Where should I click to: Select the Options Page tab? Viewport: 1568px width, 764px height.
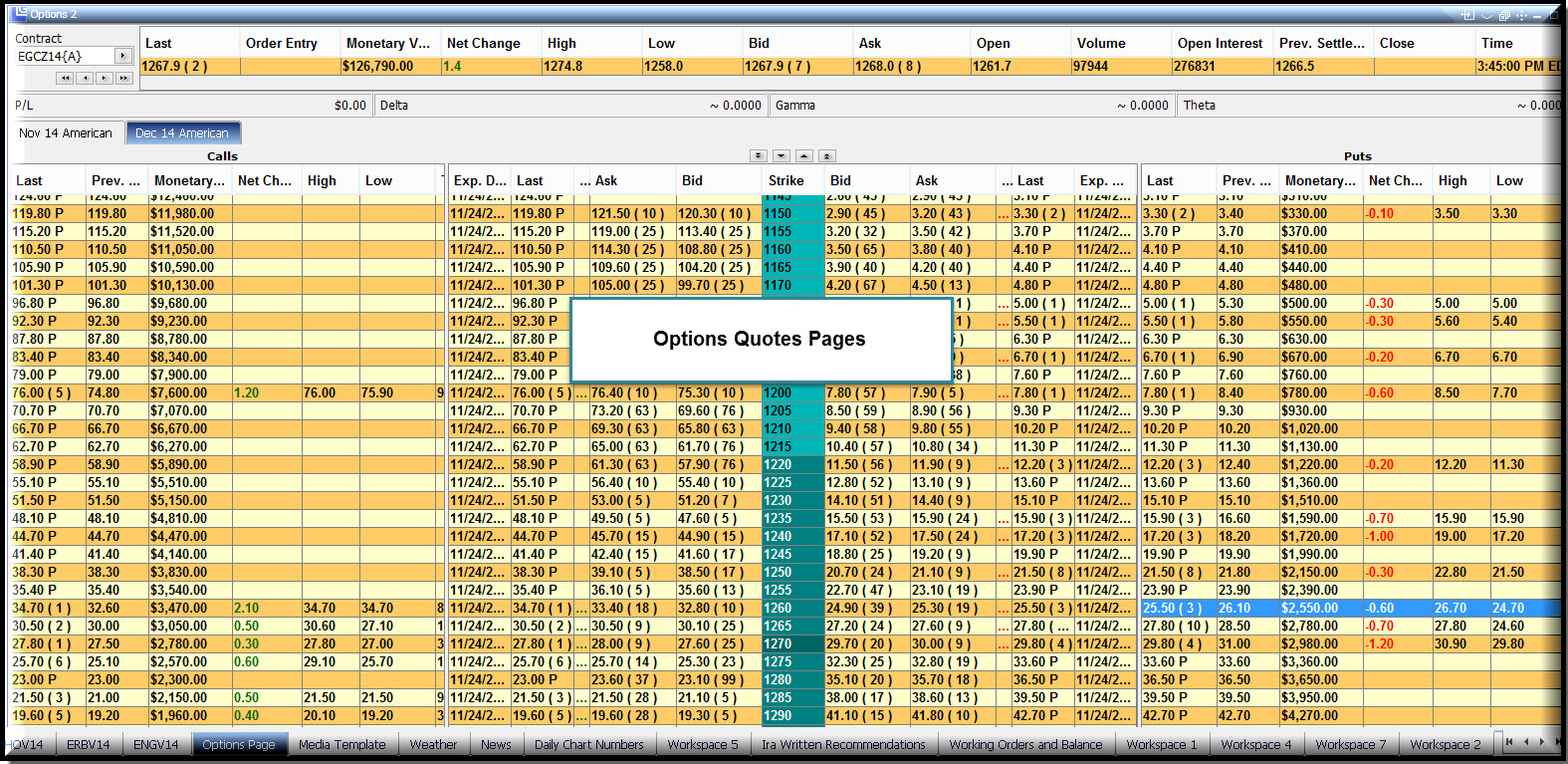click(x=239, y=744)
